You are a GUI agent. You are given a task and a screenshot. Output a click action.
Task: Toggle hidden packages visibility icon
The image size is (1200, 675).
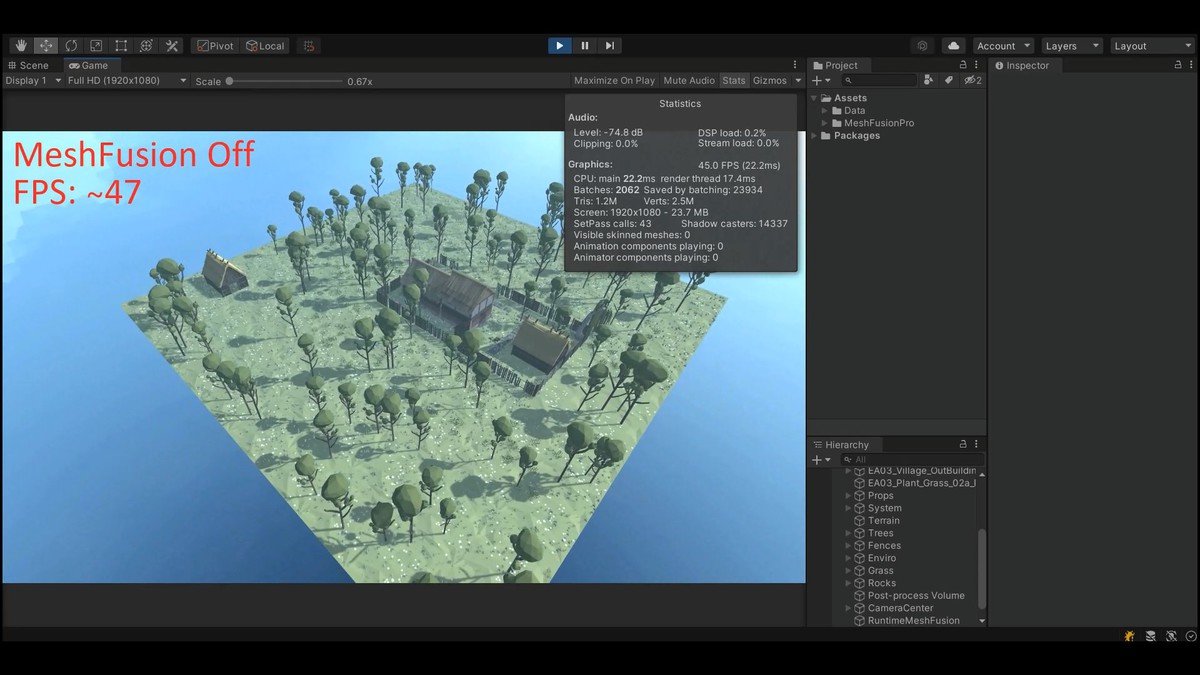click(x=972, y=80)
